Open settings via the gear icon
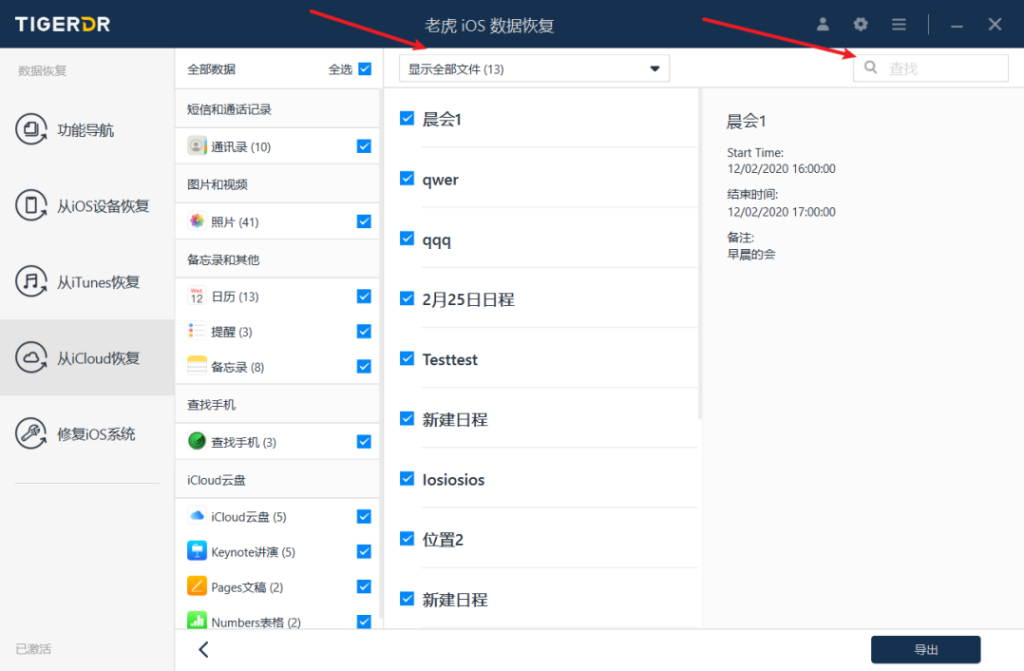Image resolution: width=1024 pixels, height=671 pixels. (860, 24)
